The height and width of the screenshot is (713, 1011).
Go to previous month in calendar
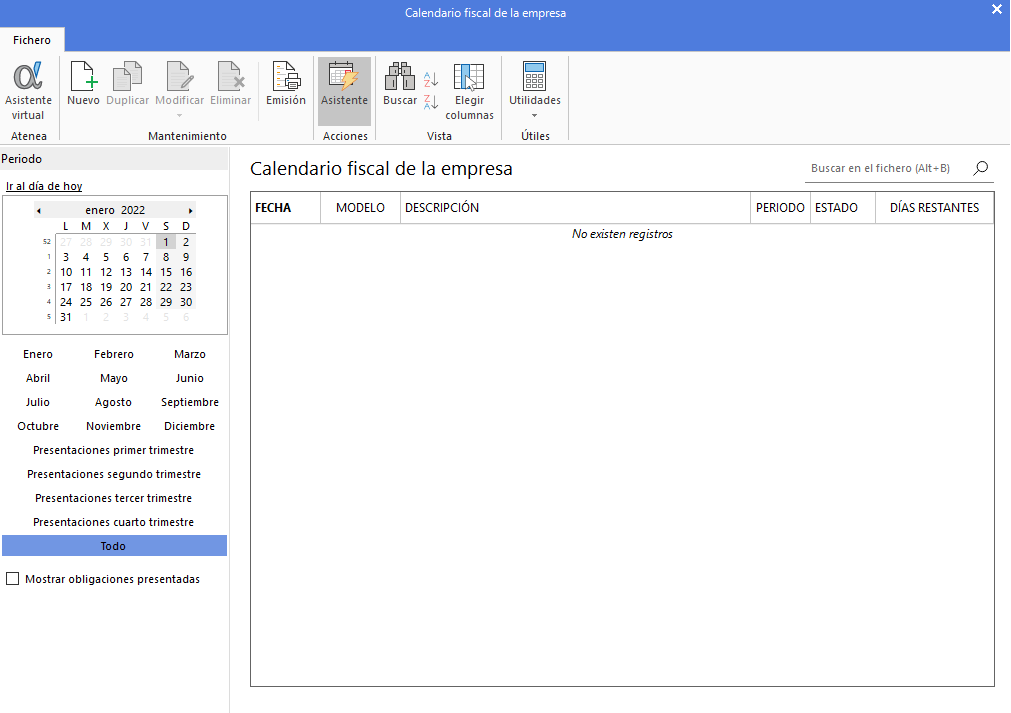[x=39, y=211]
